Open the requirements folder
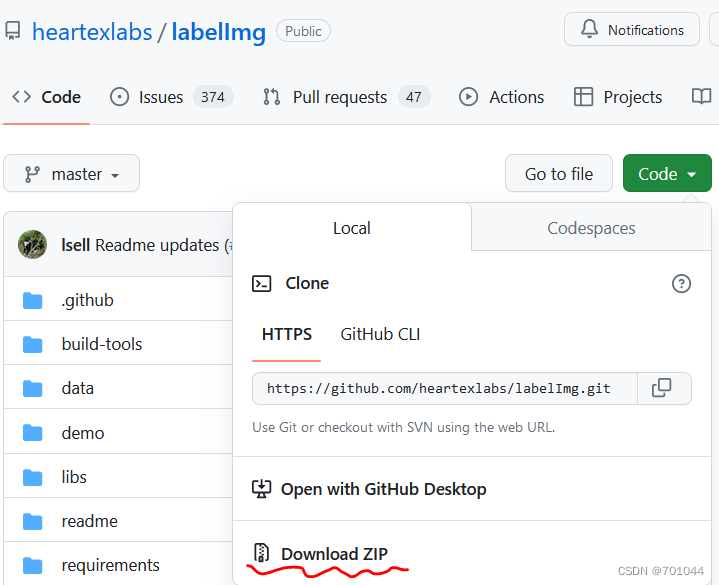 (111, 565)
